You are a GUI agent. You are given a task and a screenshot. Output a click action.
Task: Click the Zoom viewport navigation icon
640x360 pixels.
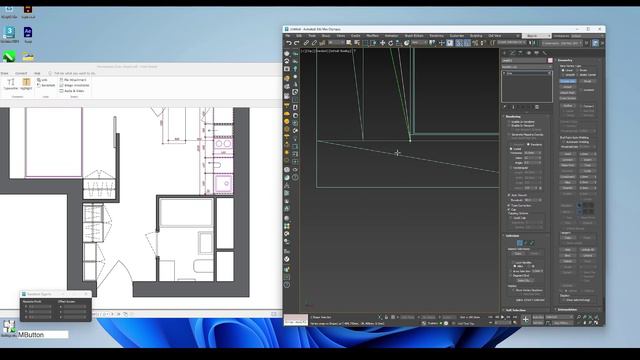point(579,317)
